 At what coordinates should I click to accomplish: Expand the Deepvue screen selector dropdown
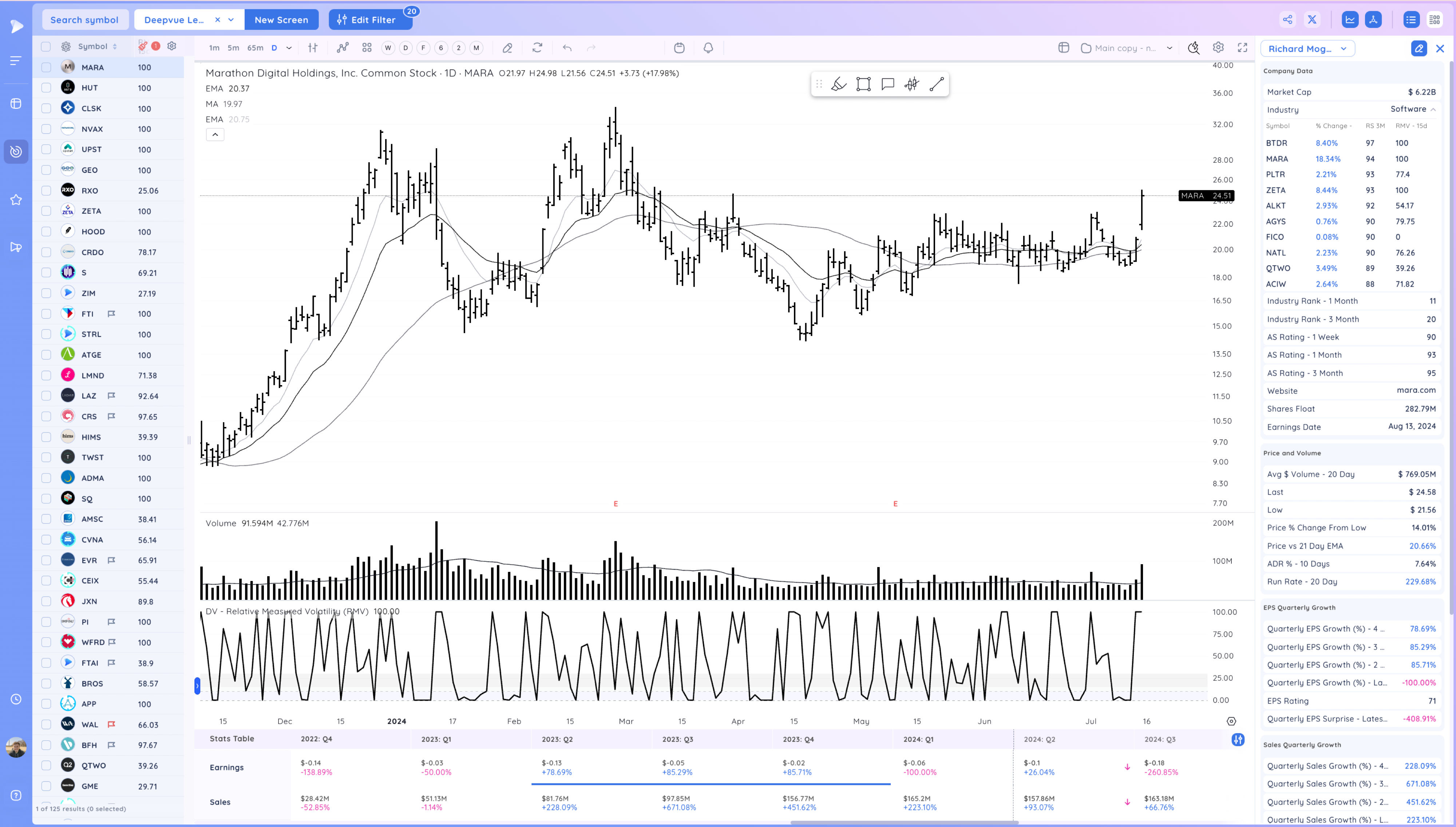231,20
